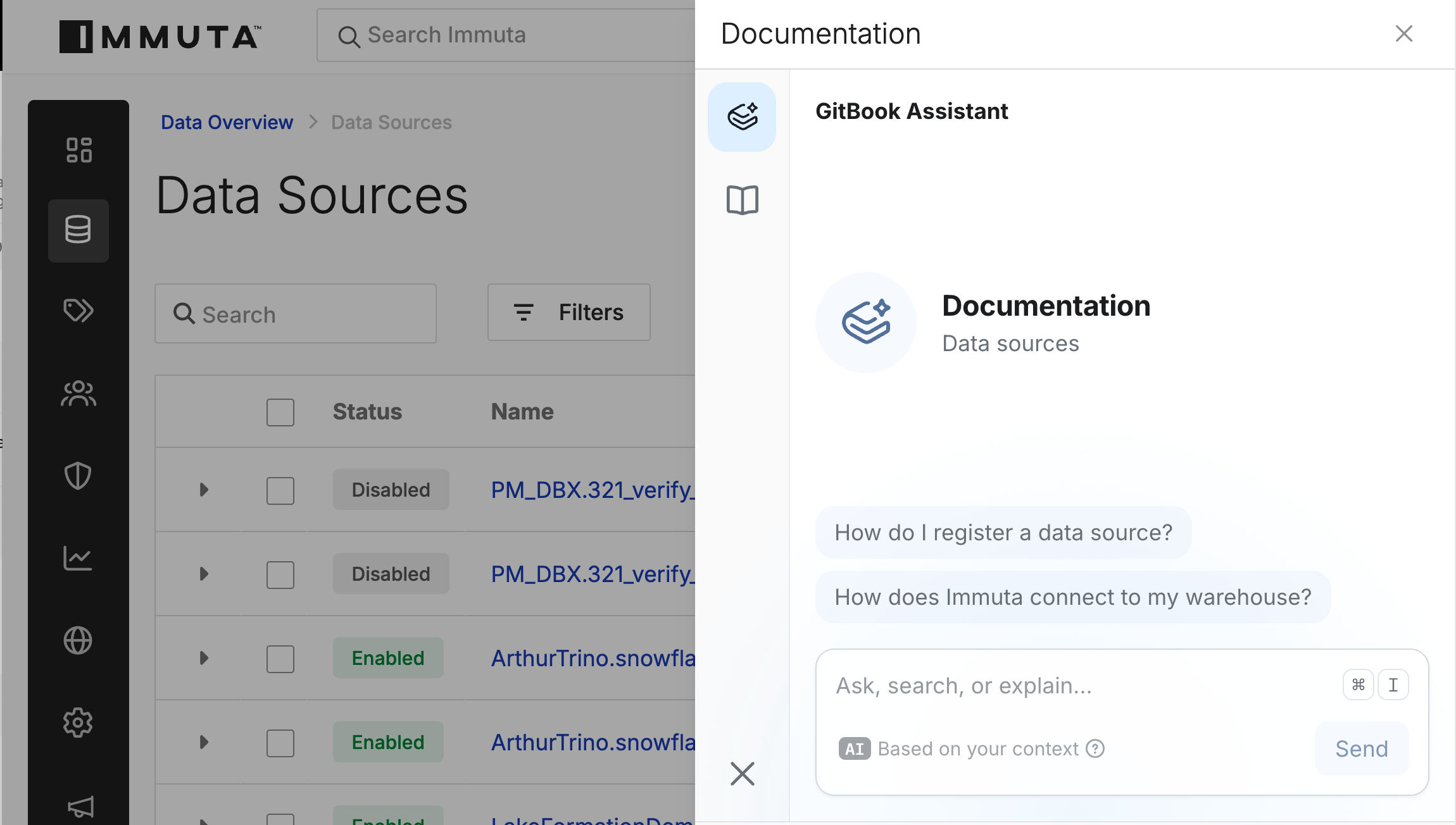Open the second PM_DBX.321_verify data source link
The width and height of the screenshot is (1456, 825).
[593, 574]
